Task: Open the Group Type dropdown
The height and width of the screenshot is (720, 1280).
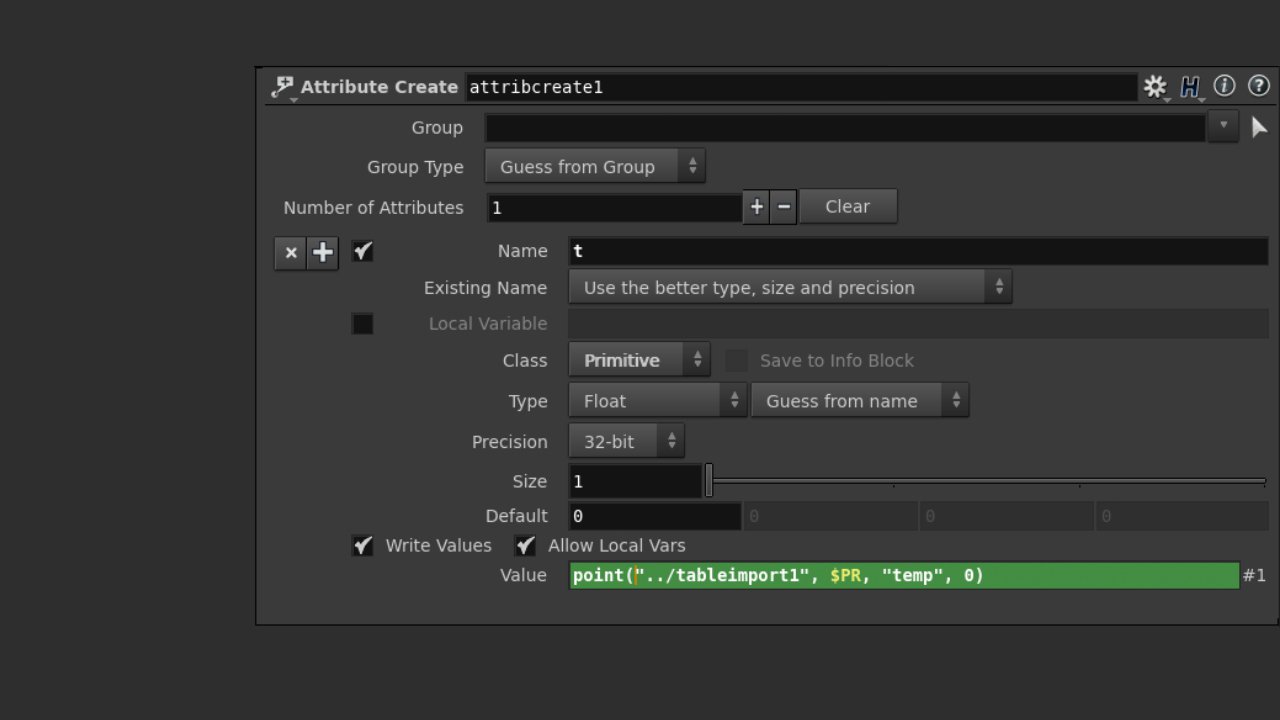Action: coord(595,167)
